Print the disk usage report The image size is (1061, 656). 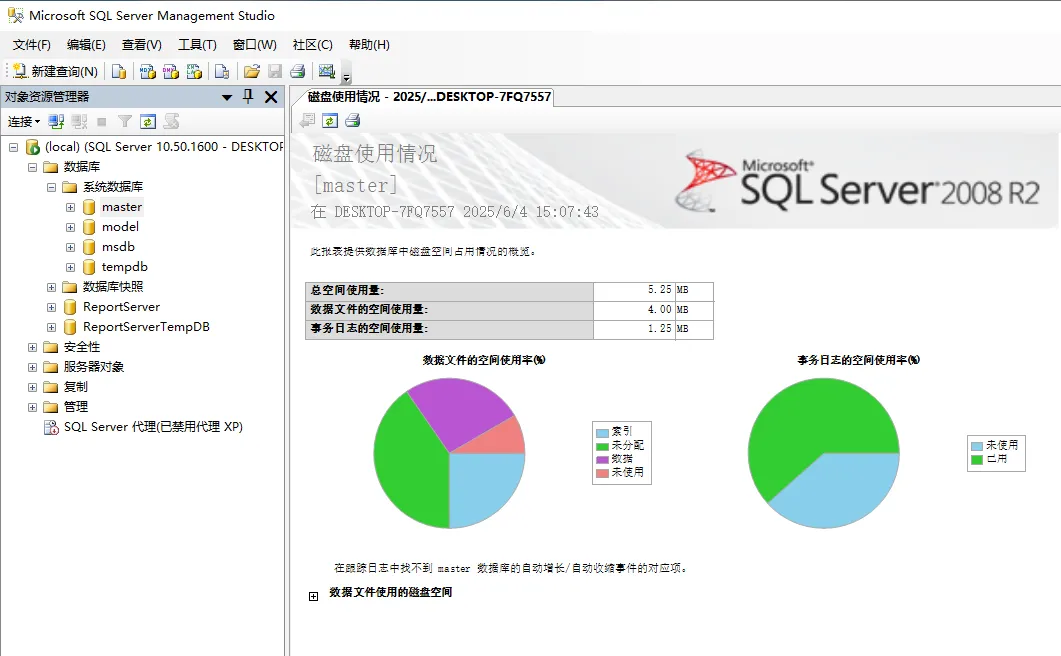pos(353,121)
